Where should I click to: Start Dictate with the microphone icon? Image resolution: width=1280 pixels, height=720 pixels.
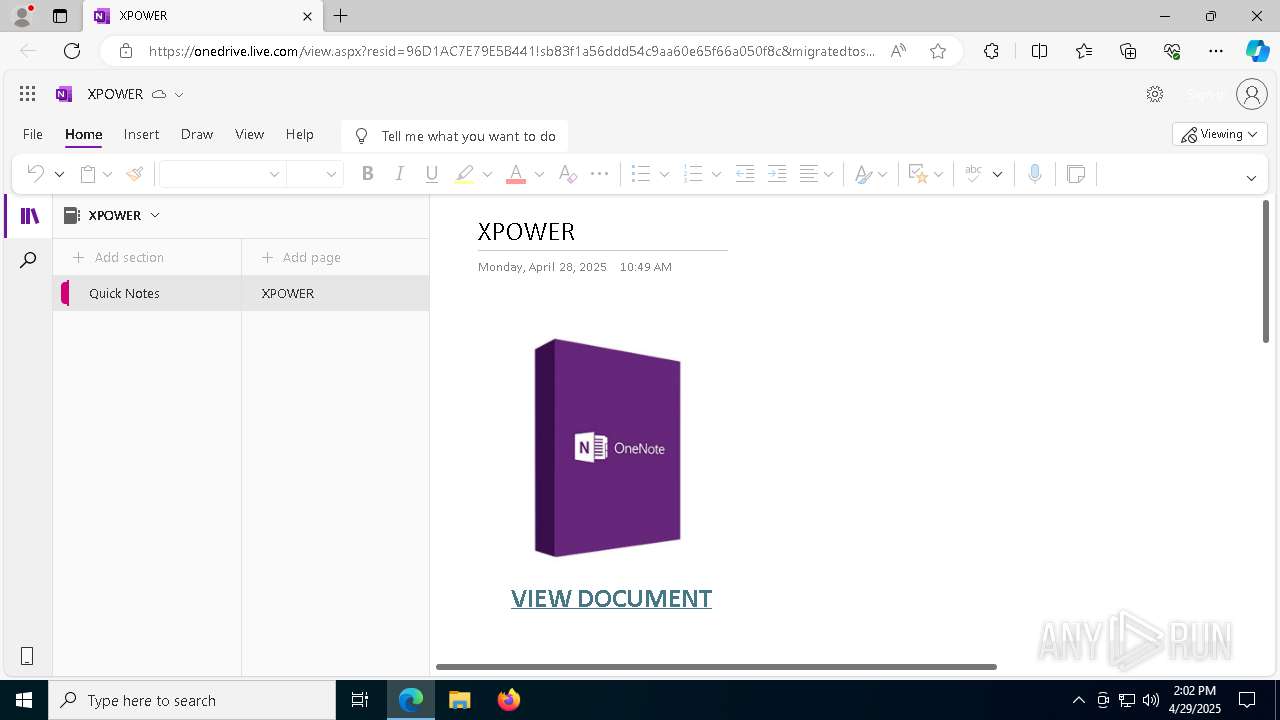[x=1035, y=174]
